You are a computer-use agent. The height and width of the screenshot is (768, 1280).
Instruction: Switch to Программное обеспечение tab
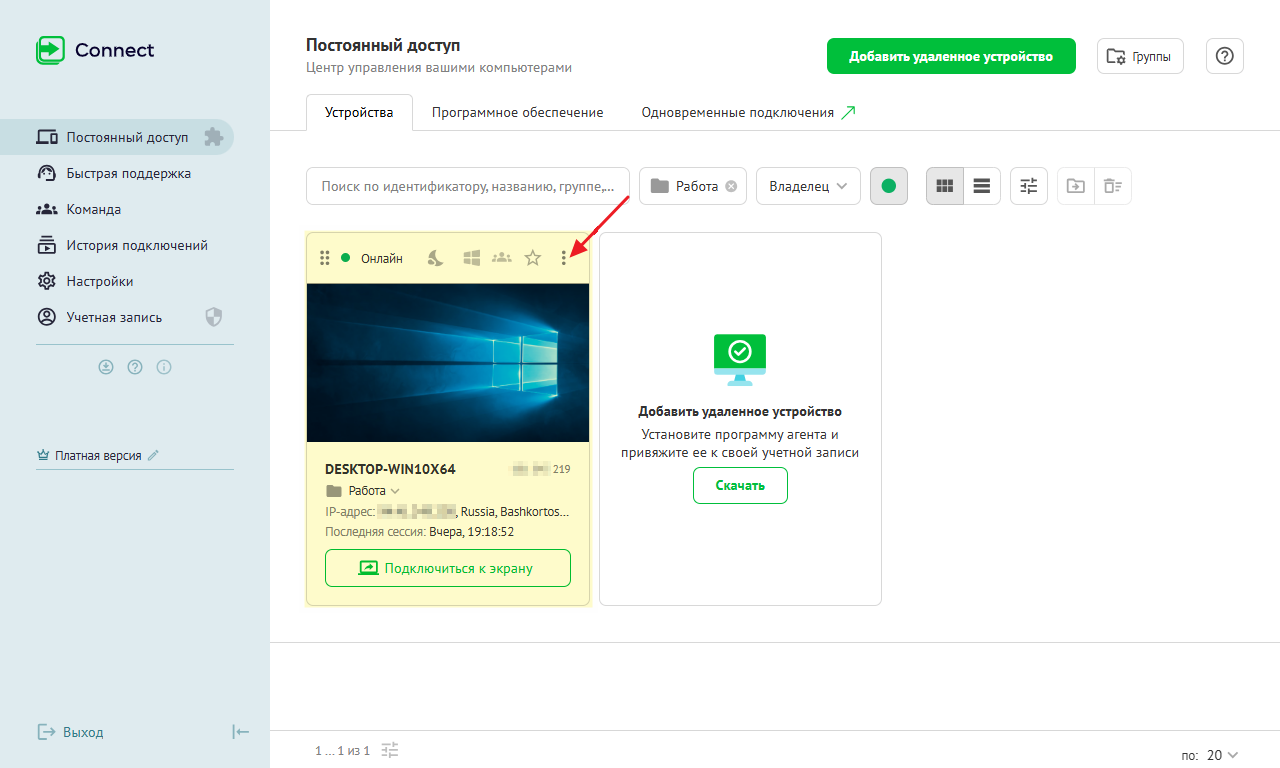tap(517, 113)
